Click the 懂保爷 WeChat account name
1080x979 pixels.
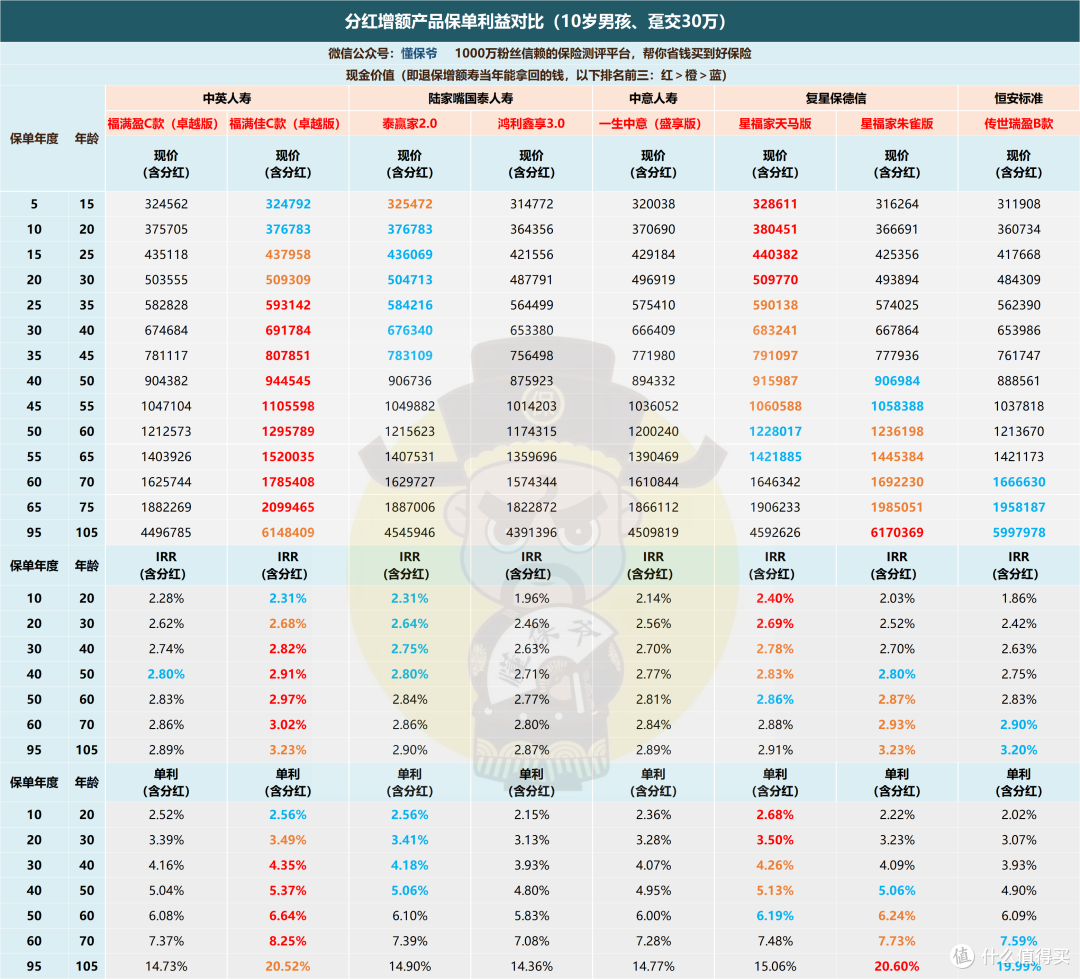click(x=419, y=54)
